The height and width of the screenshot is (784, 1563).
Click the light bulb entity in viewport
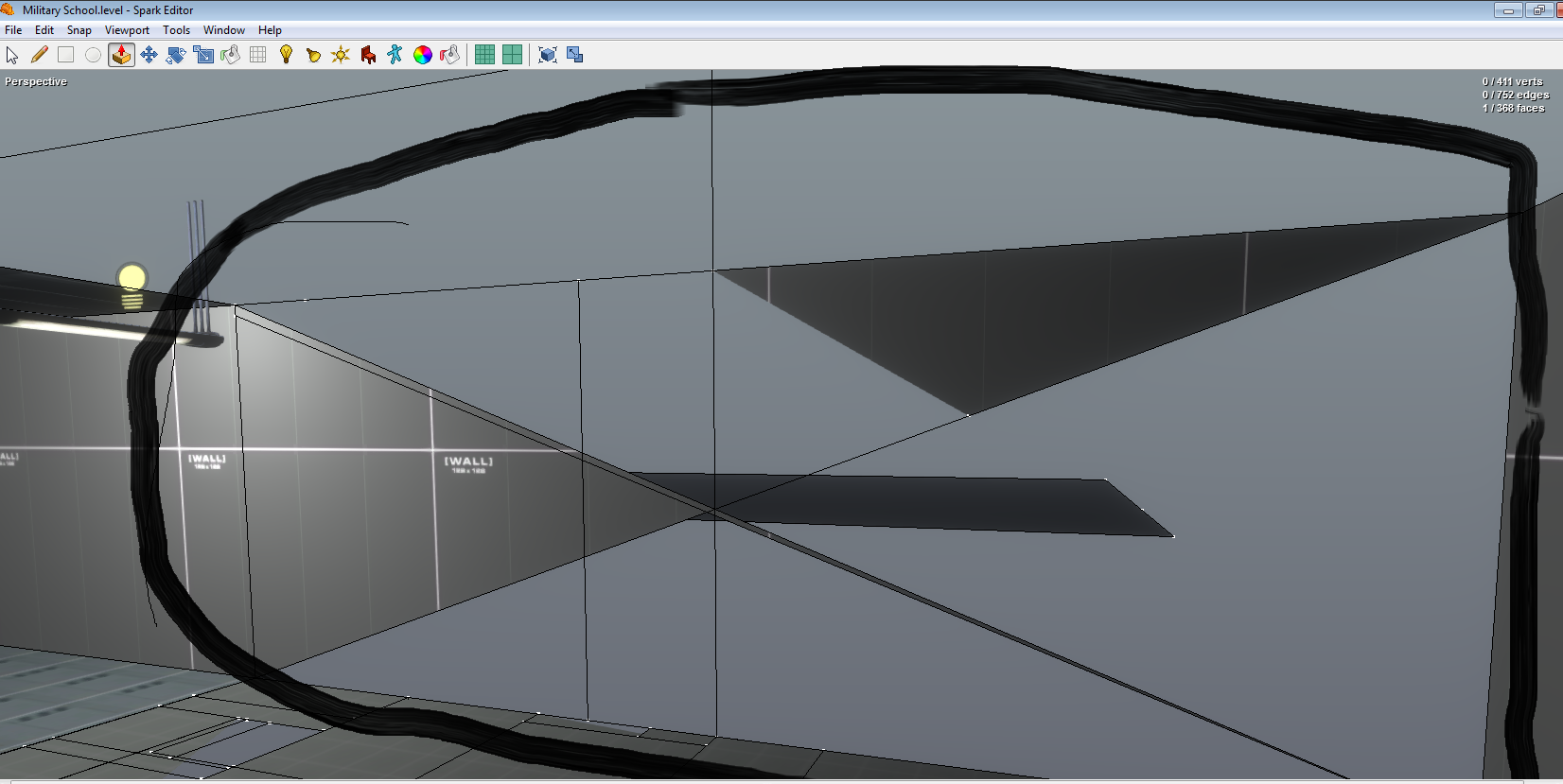coord(132,287)
